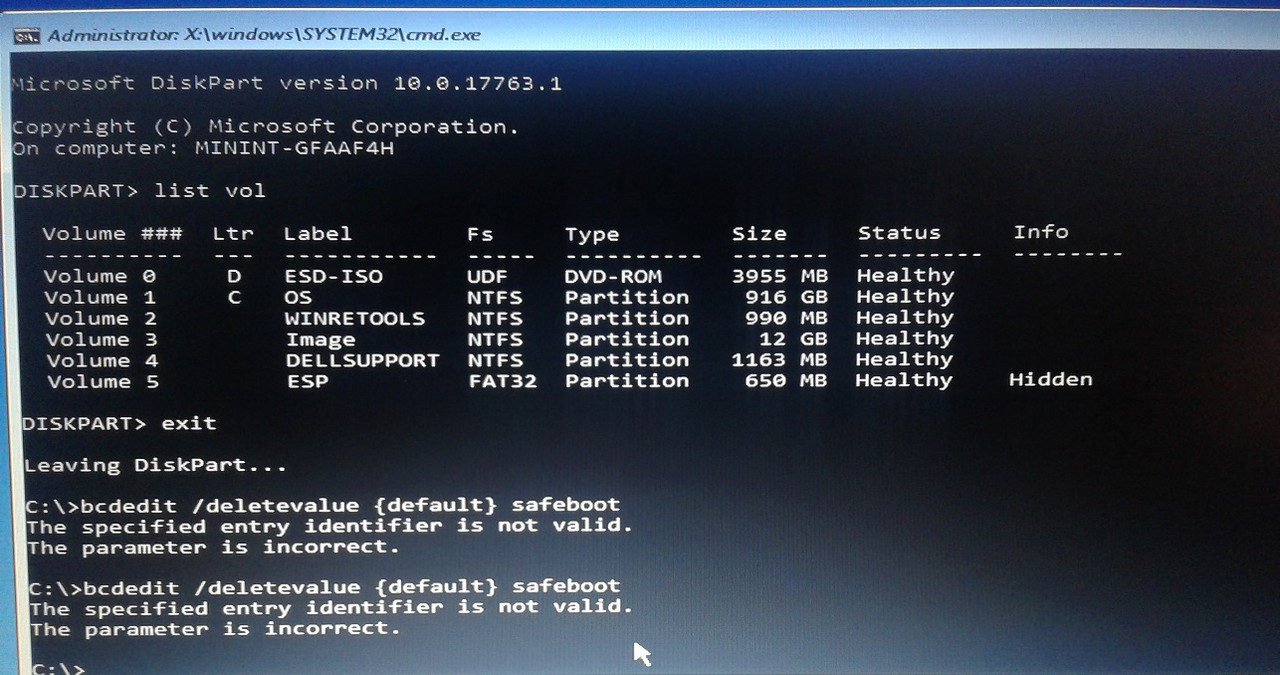This screenshot has width=1280, height=675.
Task: Click the 'Ltr' column header
Action: pyautogui.click(x=233, y=234)
